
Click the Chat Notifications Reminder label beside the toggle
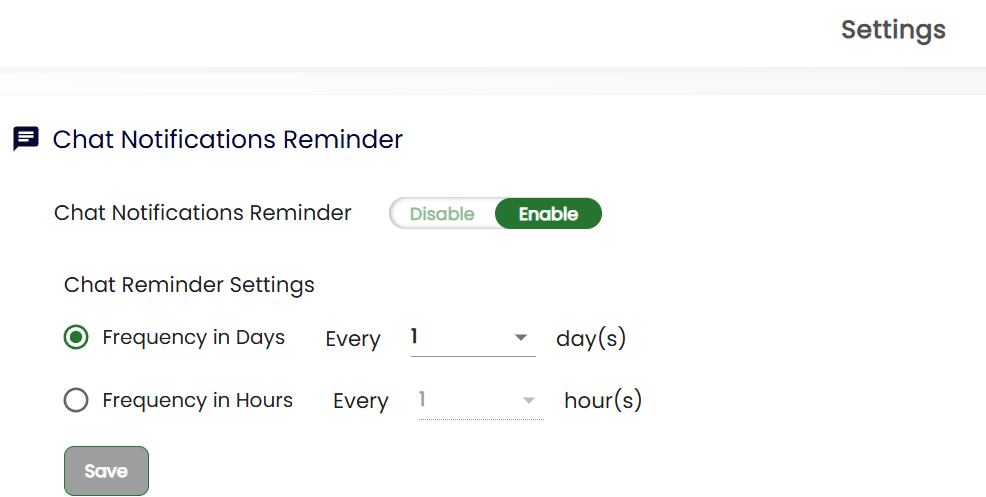203,213
